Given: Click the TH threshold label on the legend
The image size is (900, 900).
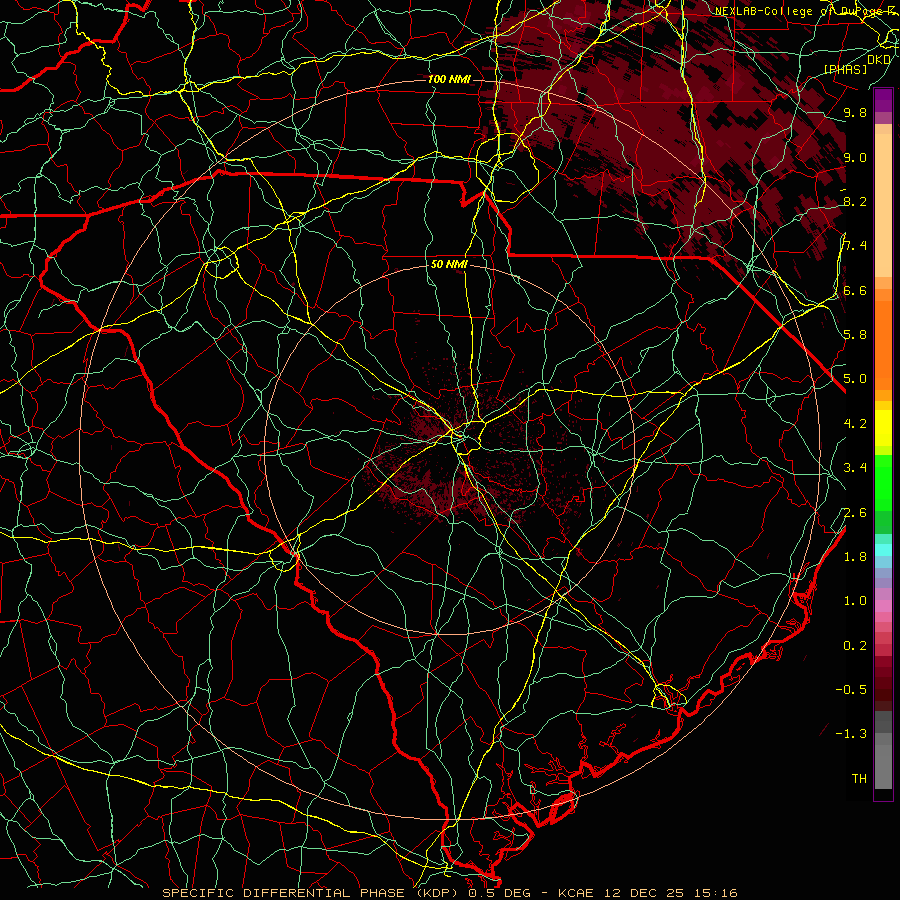Looking at the screenshot, I should [x=859, y=779].
